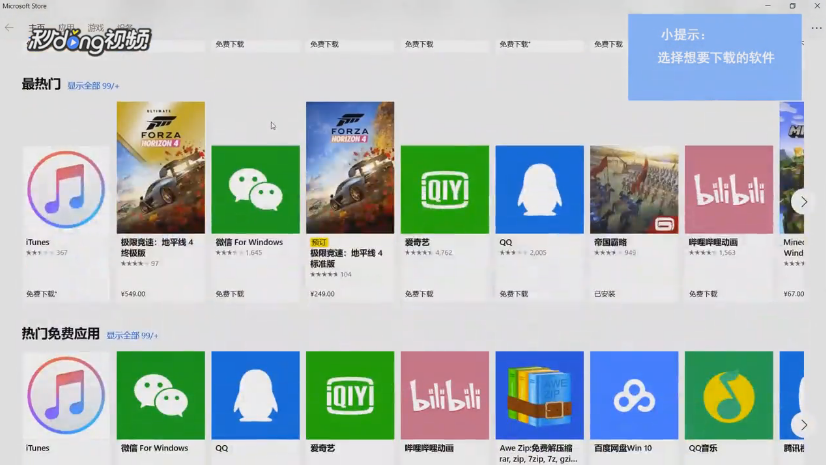Open QQ penguin tile in 热门免费应用
The height and width of the screenshot is (465, 826).
coord(255,395)
